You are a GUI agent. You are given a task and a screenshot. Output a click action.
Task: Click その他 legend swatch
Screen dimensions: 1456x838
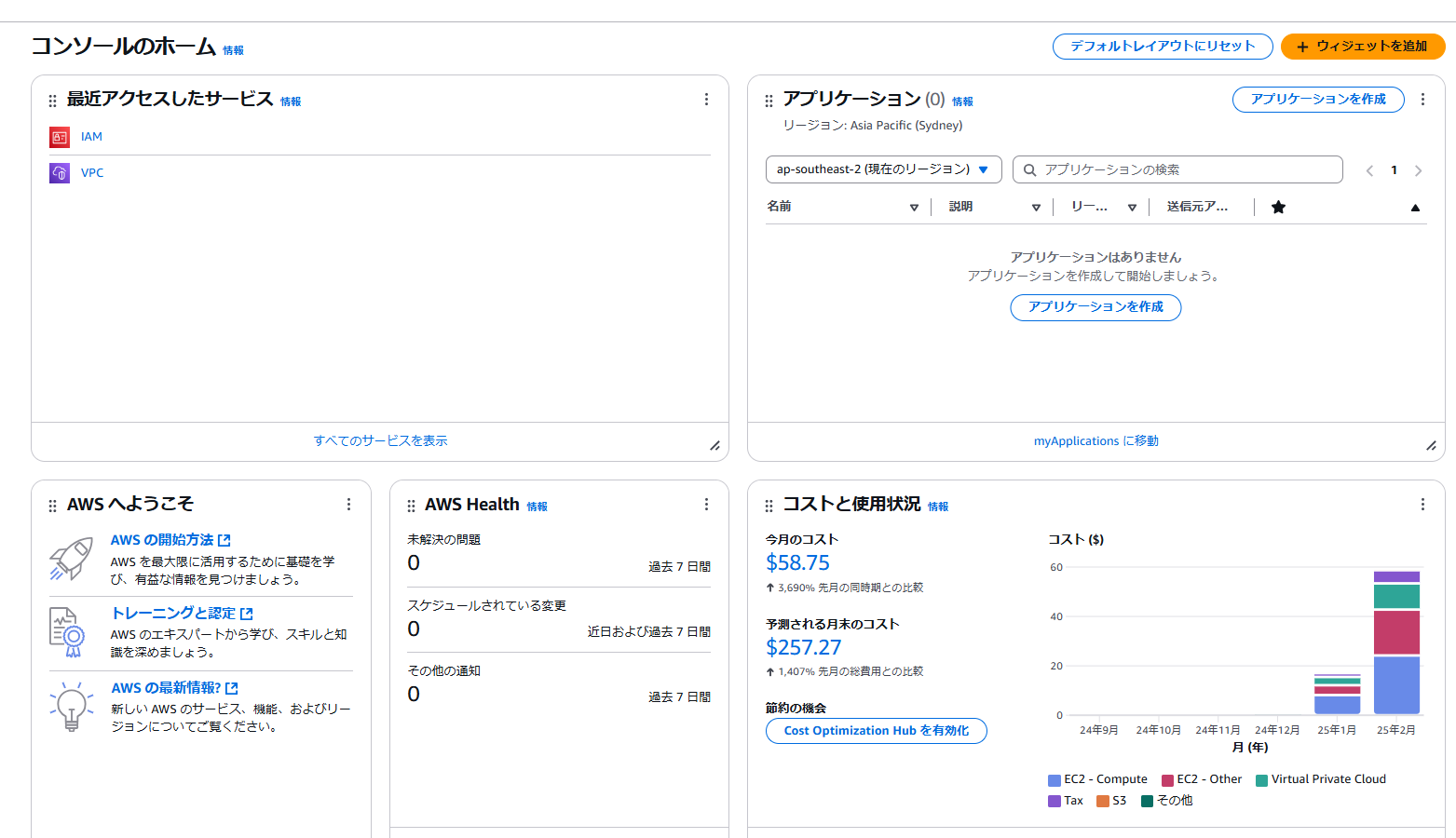1148,802
